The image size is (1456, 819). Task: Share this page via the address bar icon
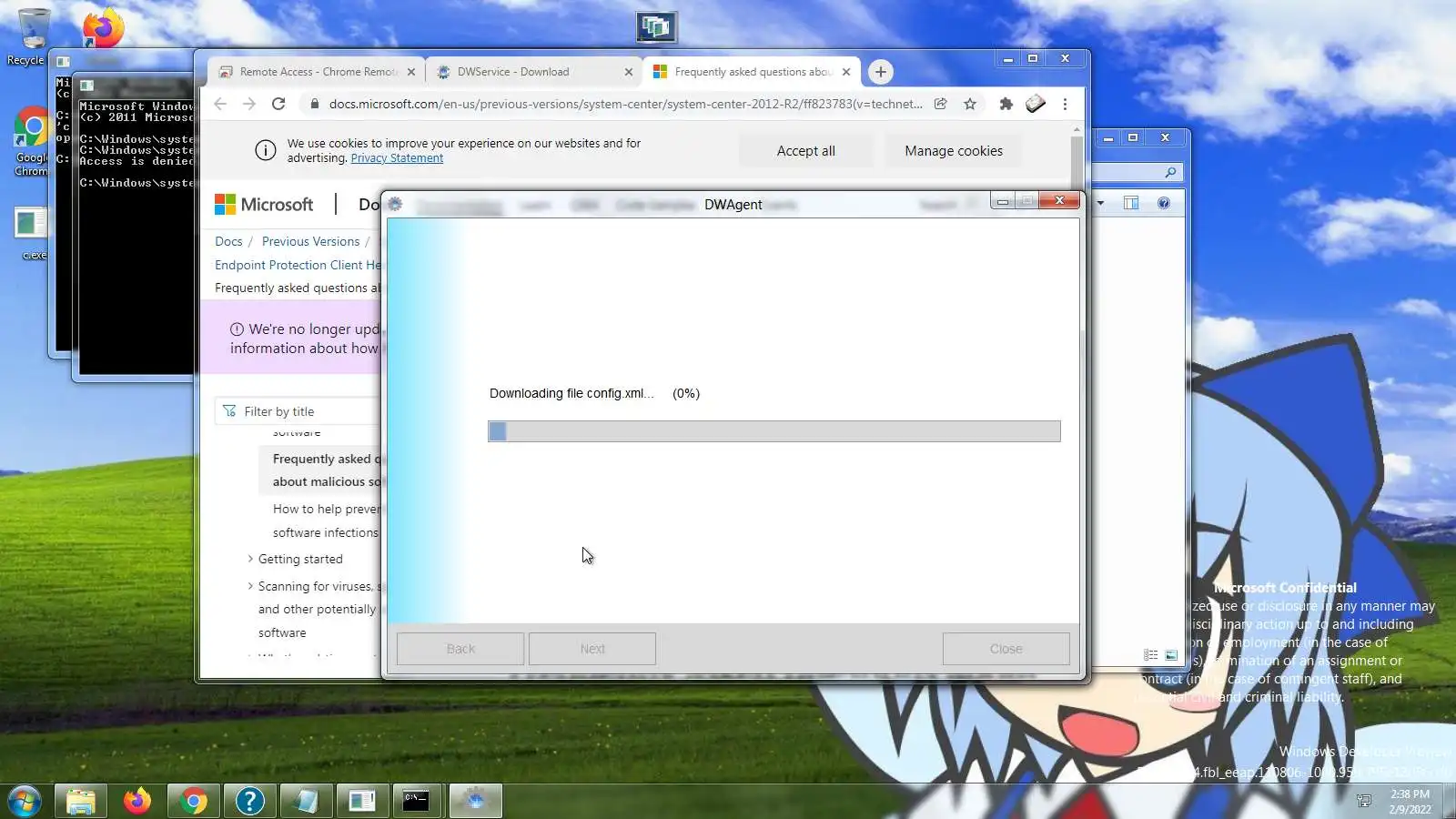(x=940, y=104)
